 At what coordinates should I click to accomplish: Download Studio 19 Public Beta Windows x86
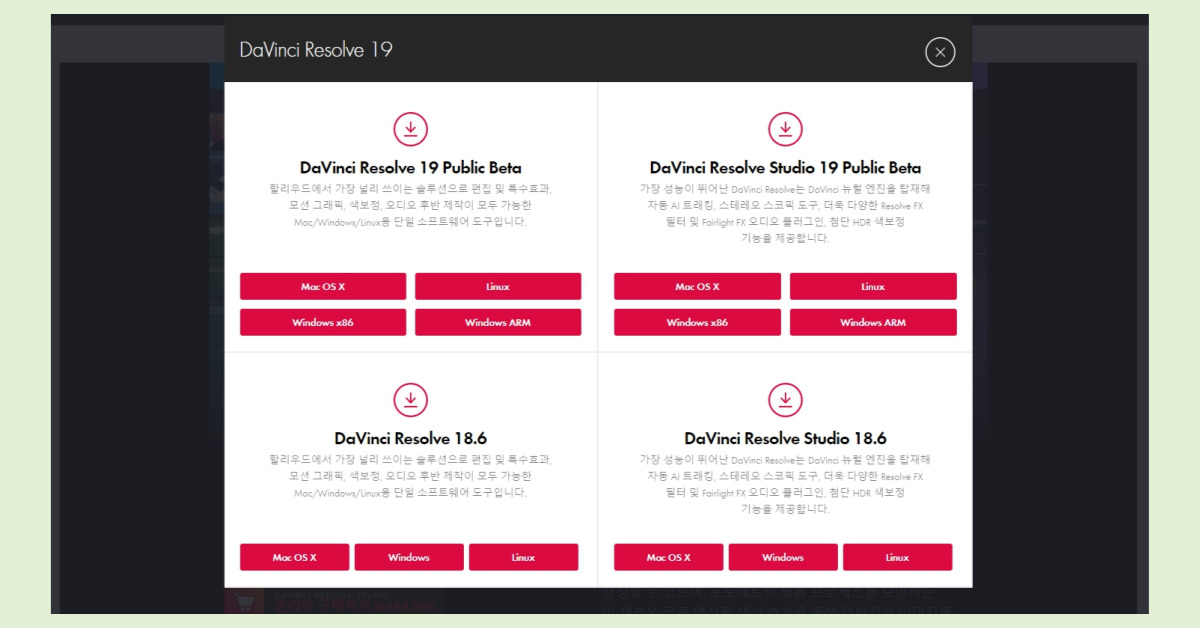click(697, 322)
